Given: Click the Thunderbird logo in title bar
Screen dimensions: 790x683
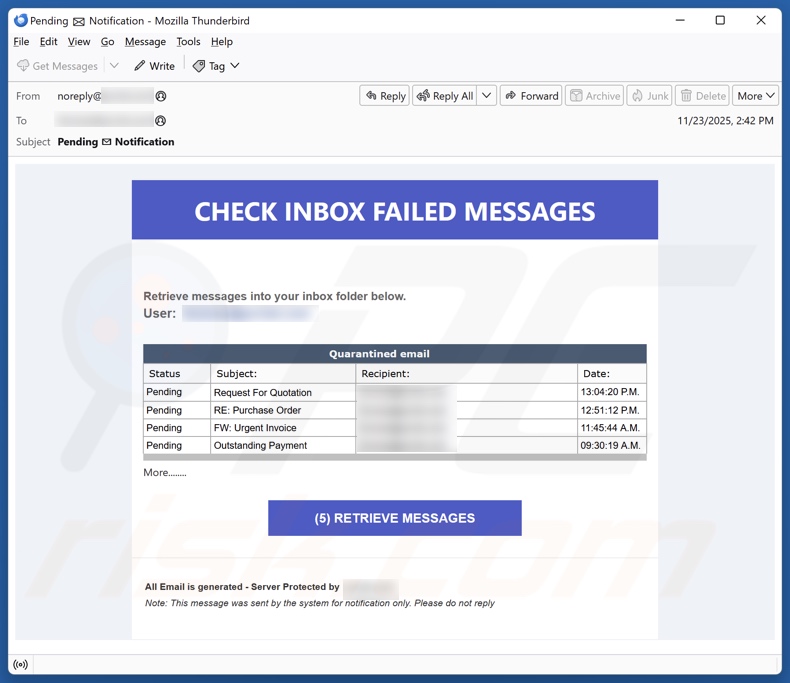Looking at the screenshot, I should click(x=21, y=21).
